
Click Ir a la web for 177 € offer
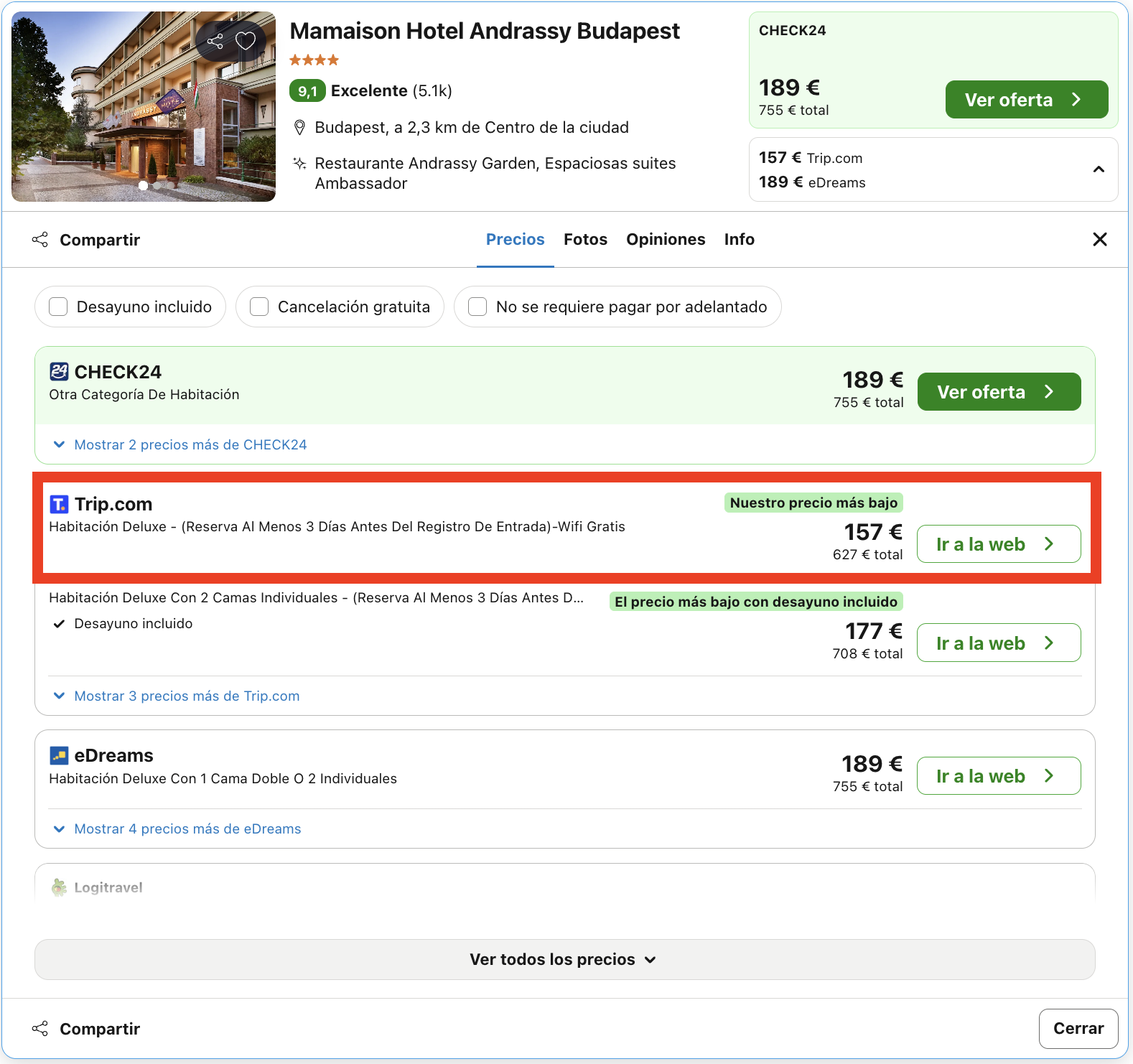(x=999, y=643)
